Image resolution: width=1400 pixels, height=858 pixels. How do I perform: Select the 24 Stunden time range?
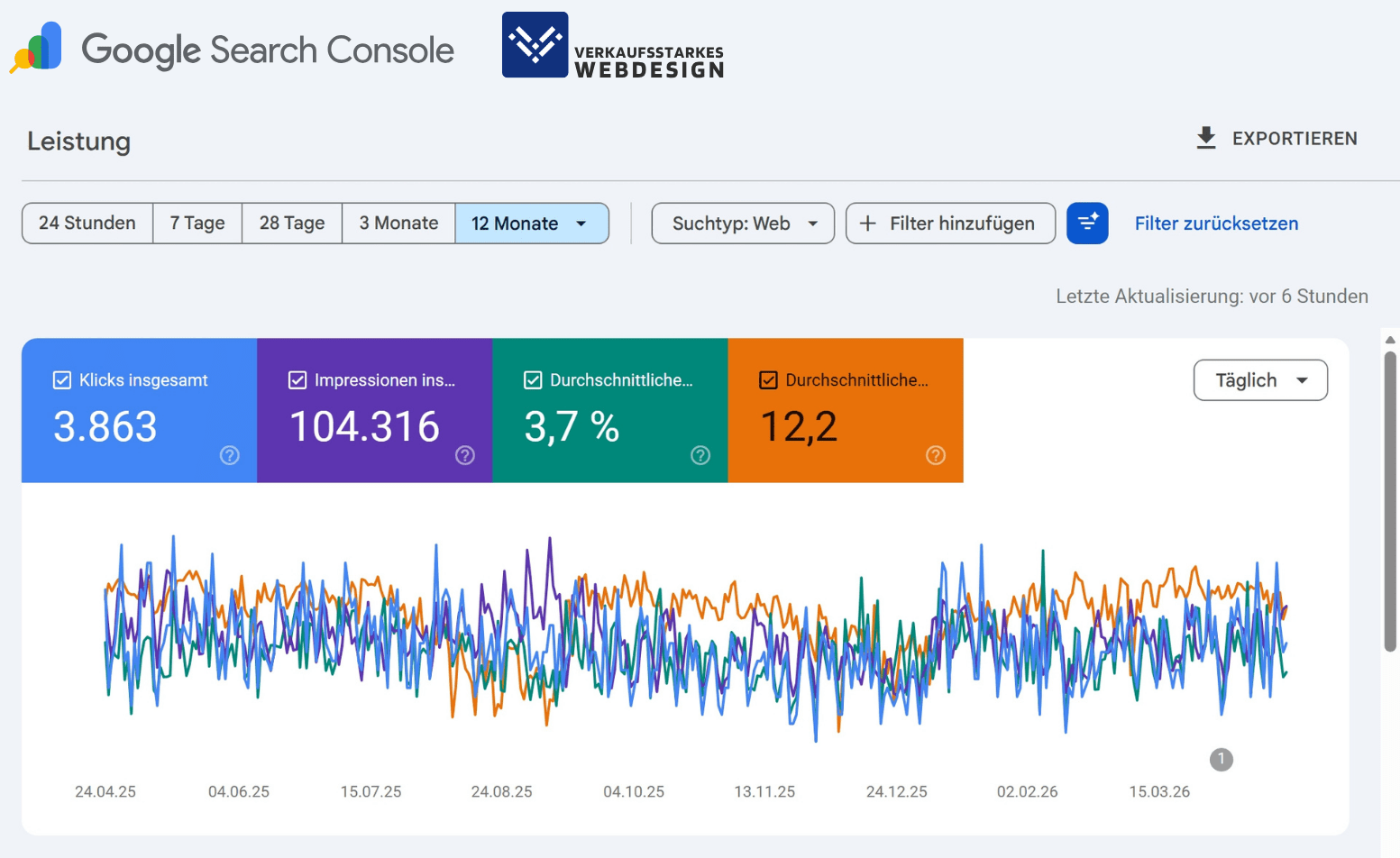pyautogui.click(x=87, y=223)
